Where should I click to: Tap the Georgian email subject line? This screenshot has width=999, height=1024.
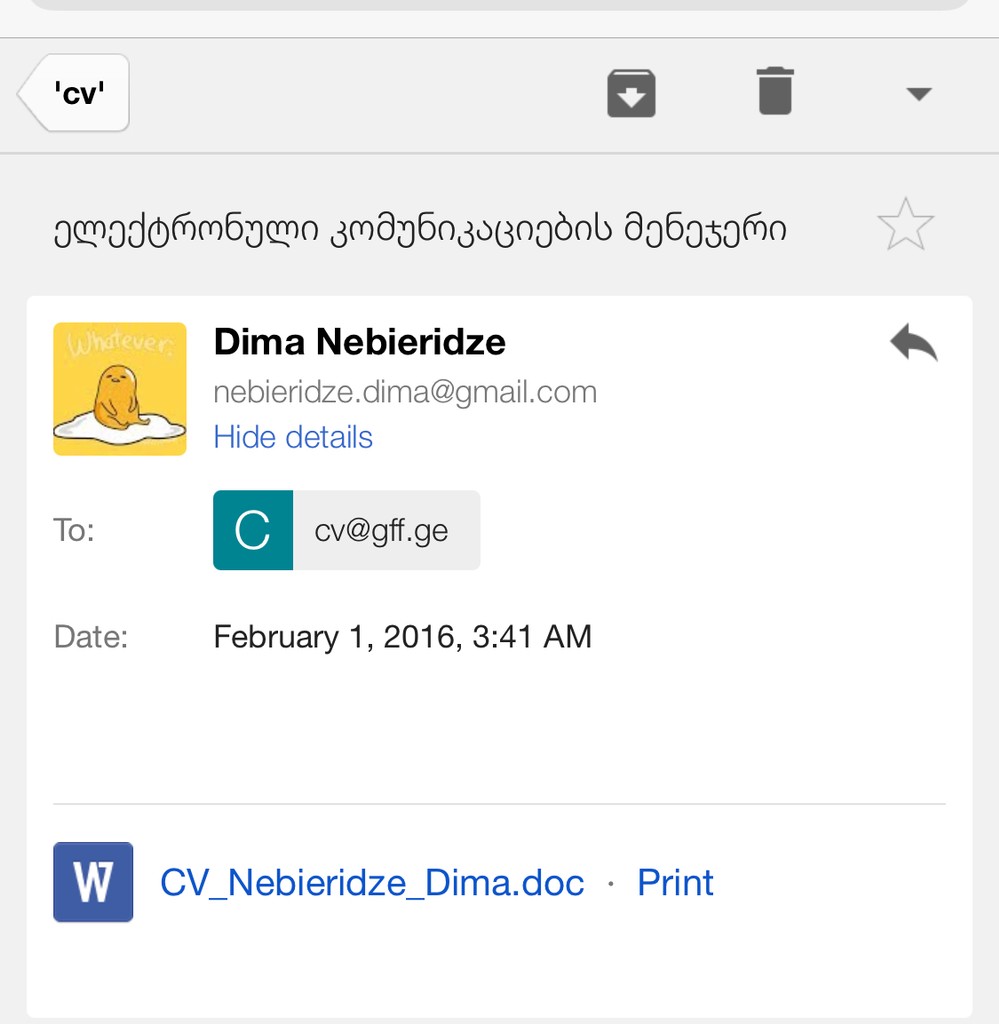pos(420,228)
